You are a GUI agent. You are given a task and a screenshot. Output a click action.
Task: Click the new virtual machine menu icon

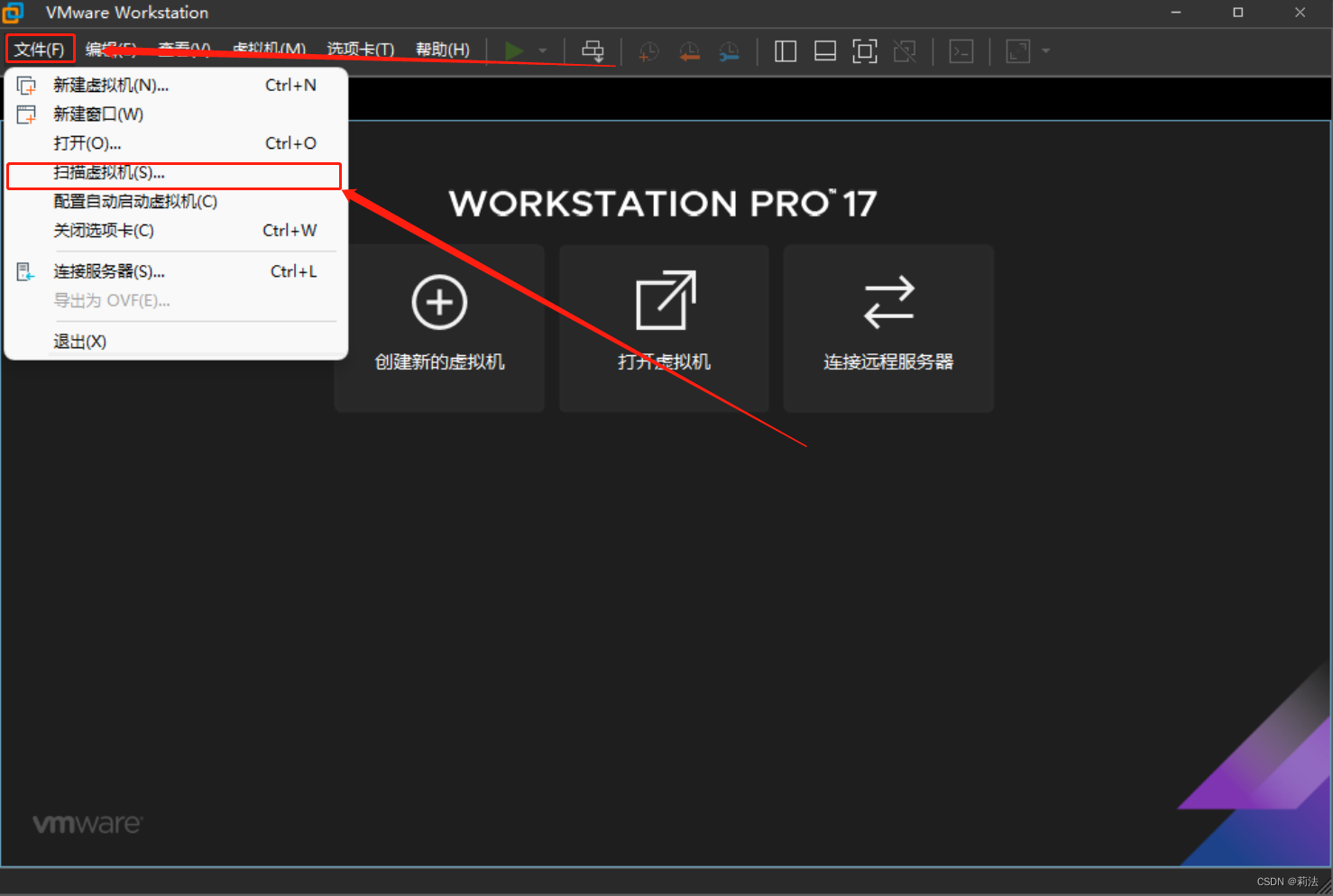[26, 86]
